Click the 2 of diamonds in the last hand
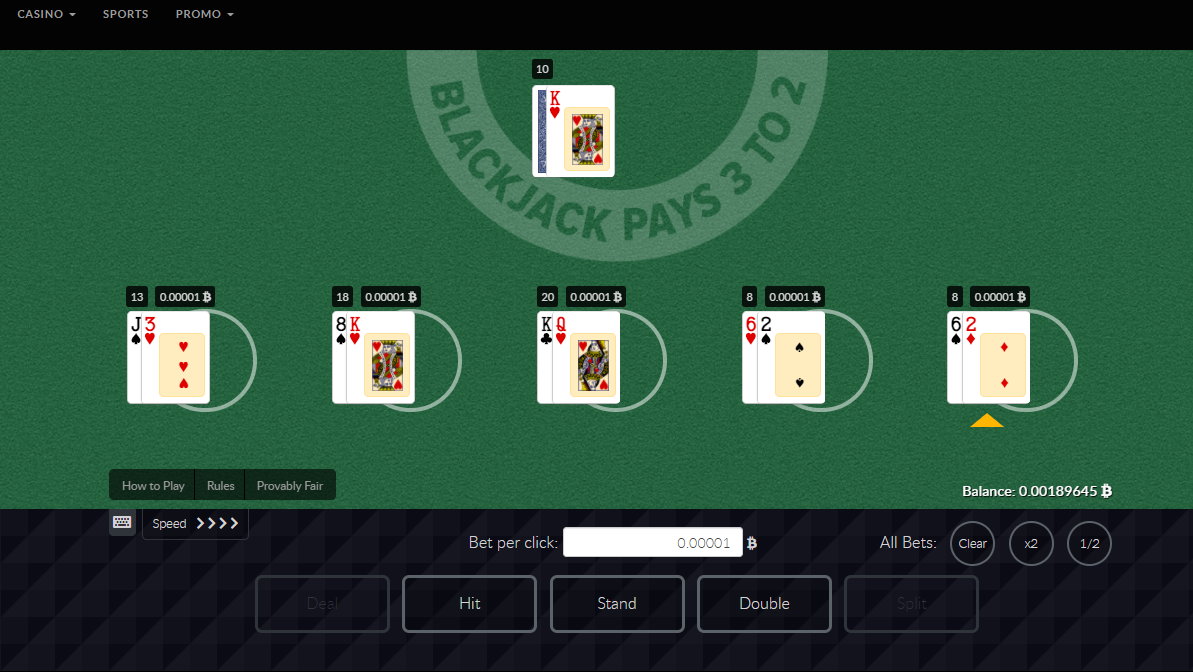1193x672 pixels. 996,357
